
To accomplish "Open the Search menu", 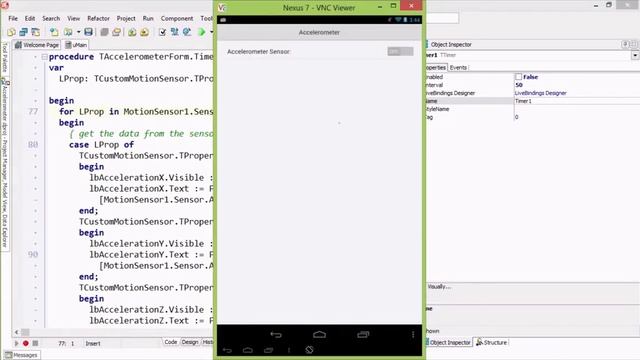I will pyautogui.click(x=51, y=18).
